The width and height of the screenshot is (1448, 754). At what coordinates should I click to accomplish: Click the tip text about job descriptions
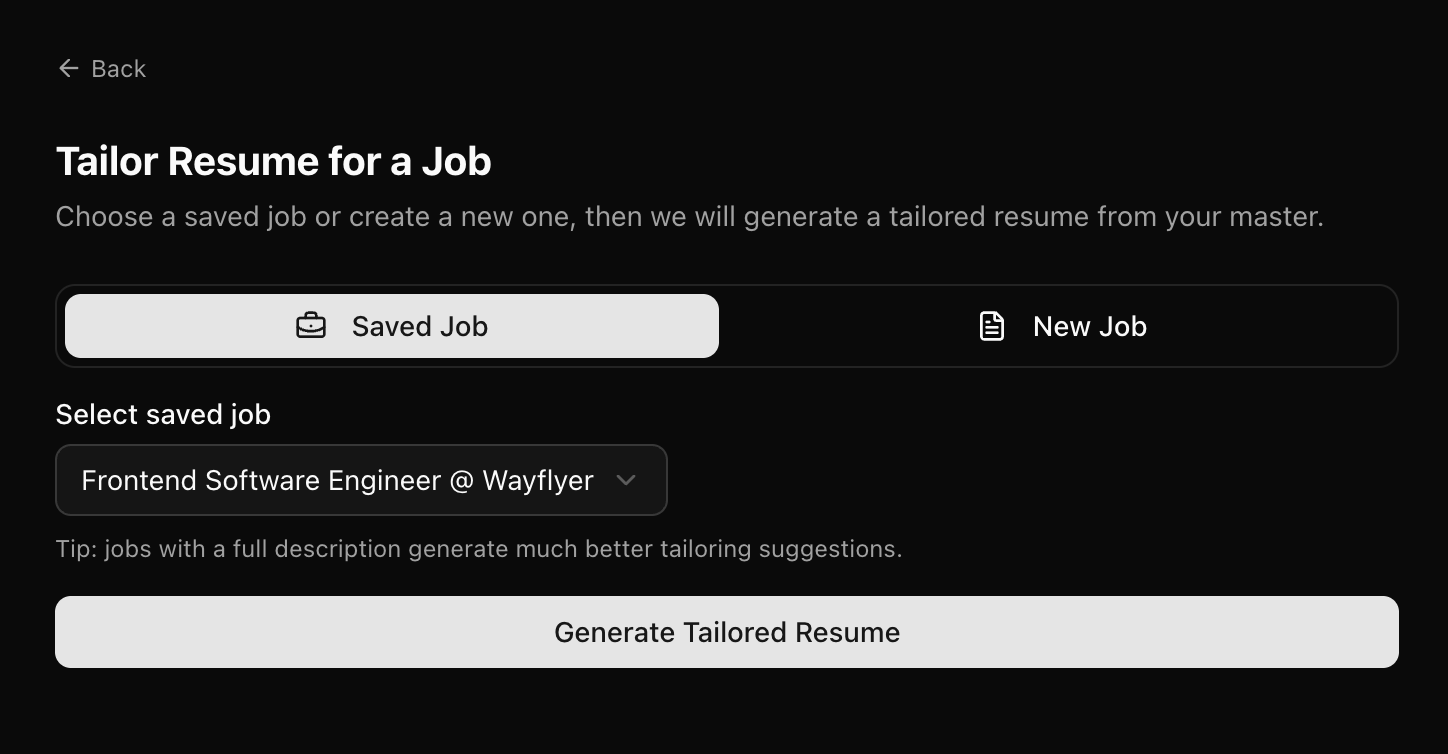pos(479,548)
